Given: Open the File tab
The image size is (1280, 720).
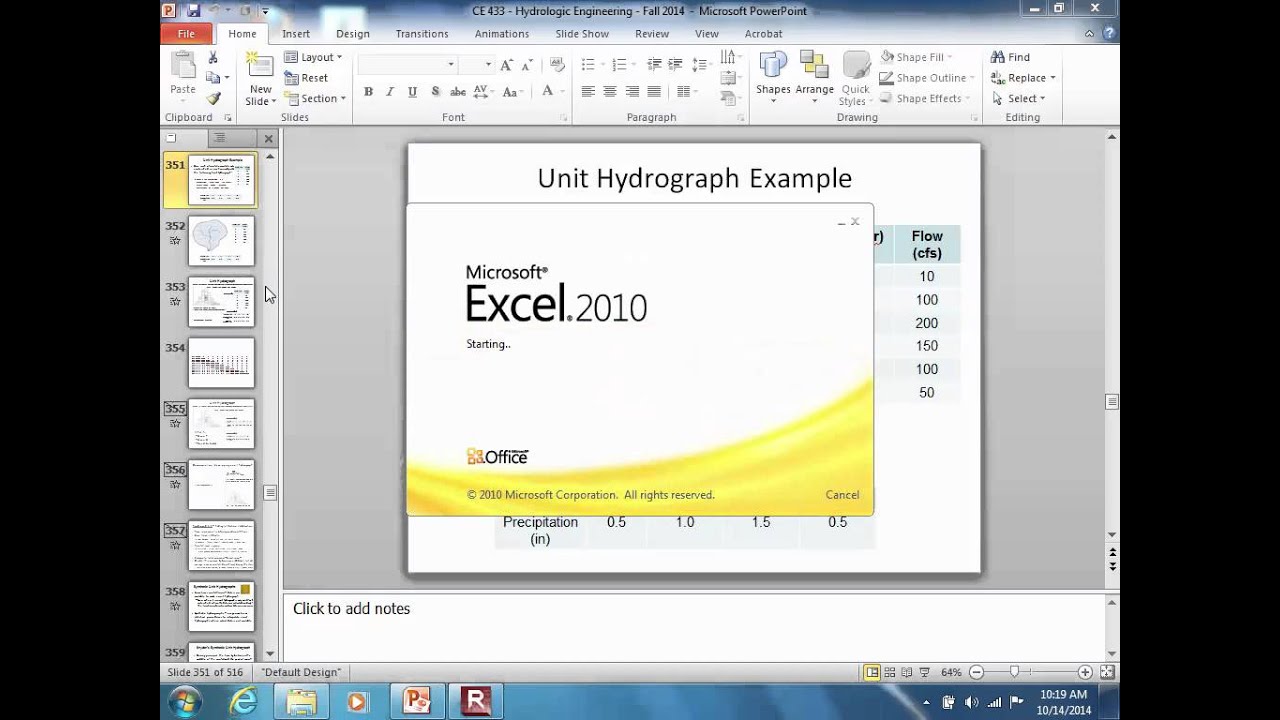Looking at the screenshot, I should pos(186,33).
